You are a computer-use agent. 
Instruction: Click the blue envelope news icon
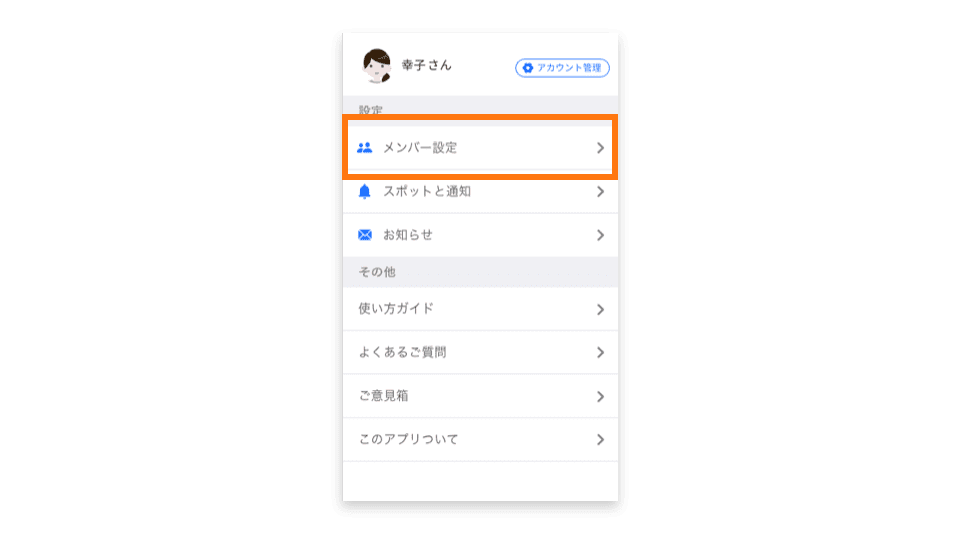pos(365,235)
